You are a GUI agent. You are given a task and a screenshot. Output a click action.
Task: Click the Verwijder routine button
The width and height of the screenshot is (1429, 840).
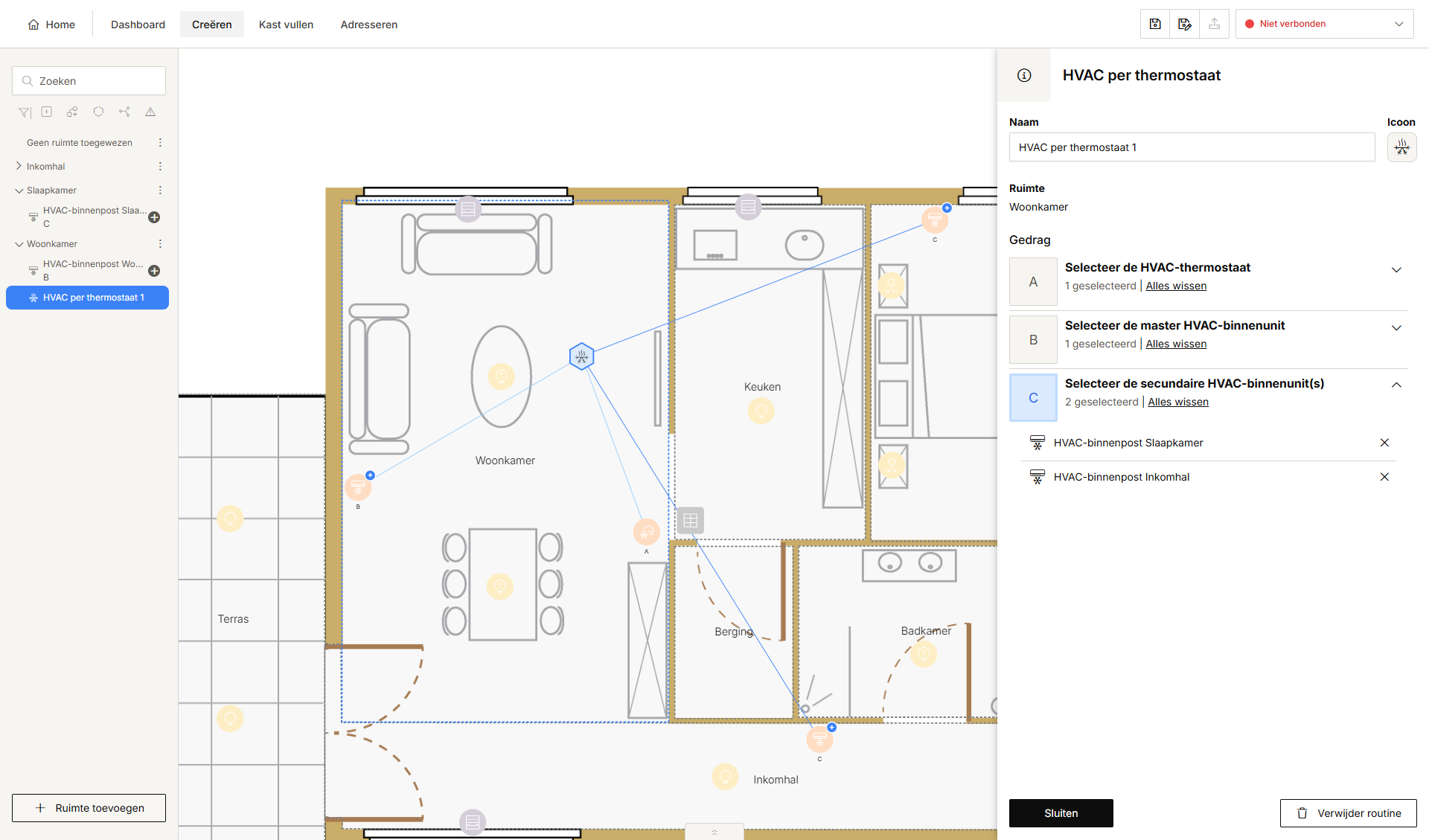pyautogui.click(x=1348, y=813)
